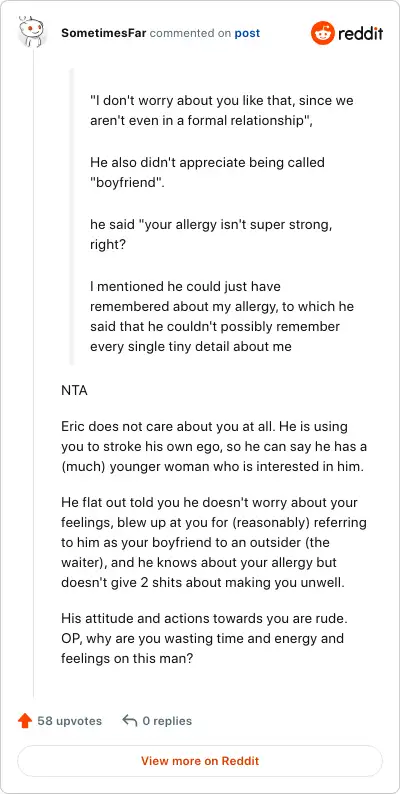Click the quoted "I don't worry about you" text
The width and height of the screenshot is (400, 794).
pyautogui.click(x=222, y=111)
